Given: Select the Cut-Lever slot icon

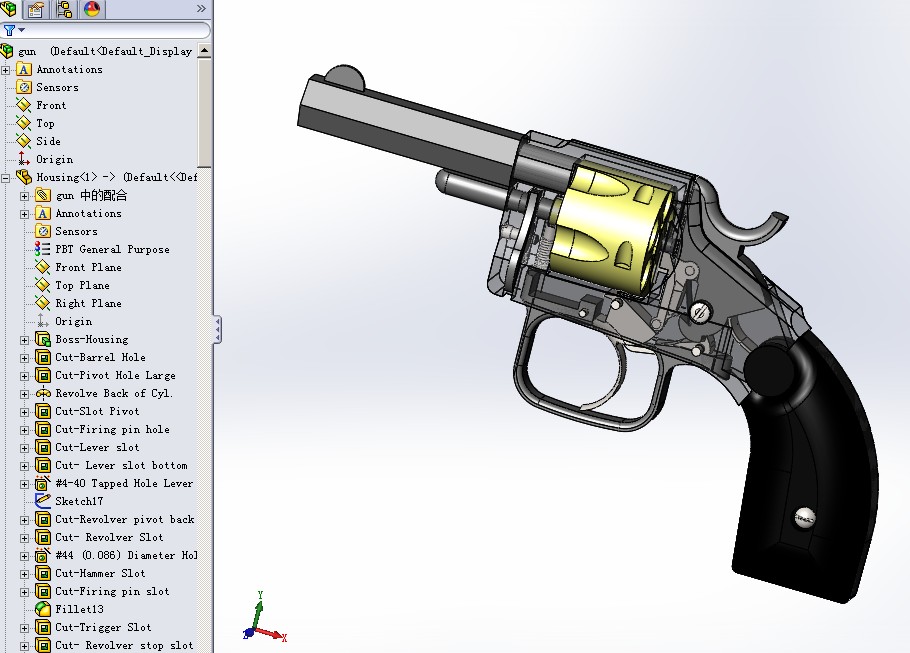Looking at the screenshot, I should (x=42, y=447).
